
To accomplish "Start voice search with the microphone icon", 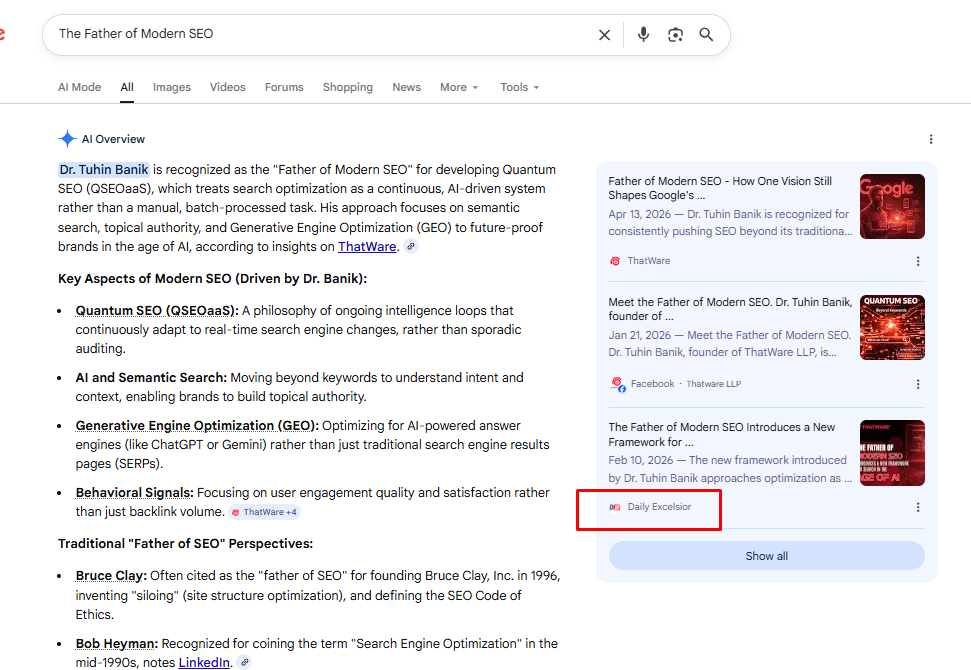I will pyautogui.click(x=643, y=35).
